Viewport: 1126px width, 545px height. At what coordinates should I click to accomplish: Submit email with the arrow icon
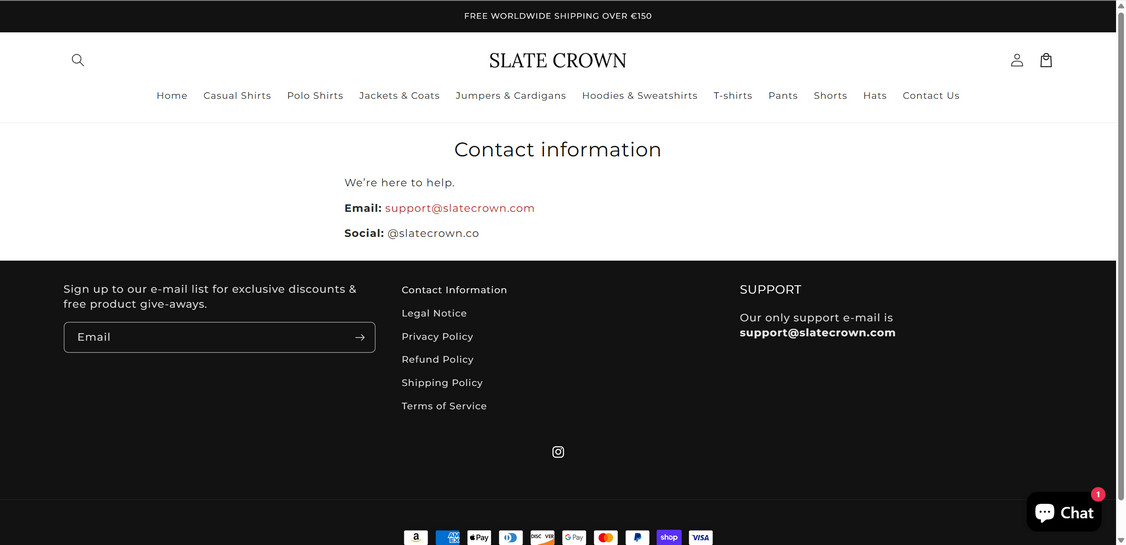360,337
